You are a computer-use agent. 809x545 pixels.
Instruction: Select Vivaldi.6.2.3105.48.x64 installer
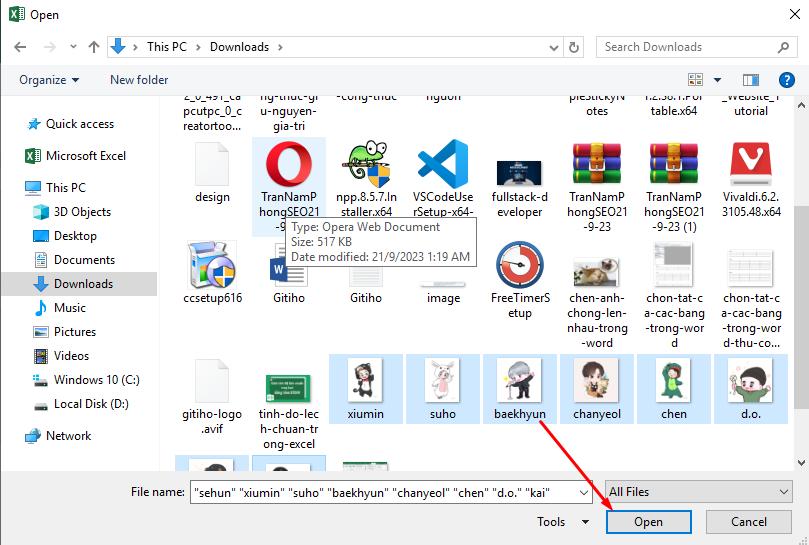[x=751, y=179]
